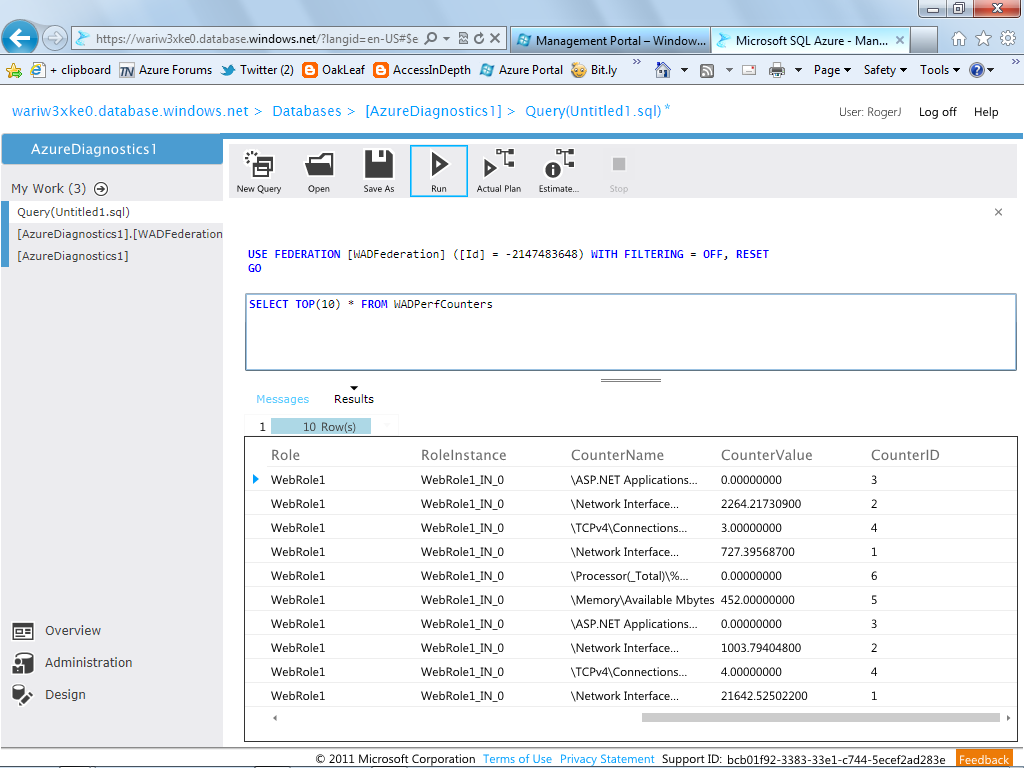Select the [AzureDiagnostics1] item in My Work
This screenshot has width=1024, height=768.
click(x=72, y=256)
